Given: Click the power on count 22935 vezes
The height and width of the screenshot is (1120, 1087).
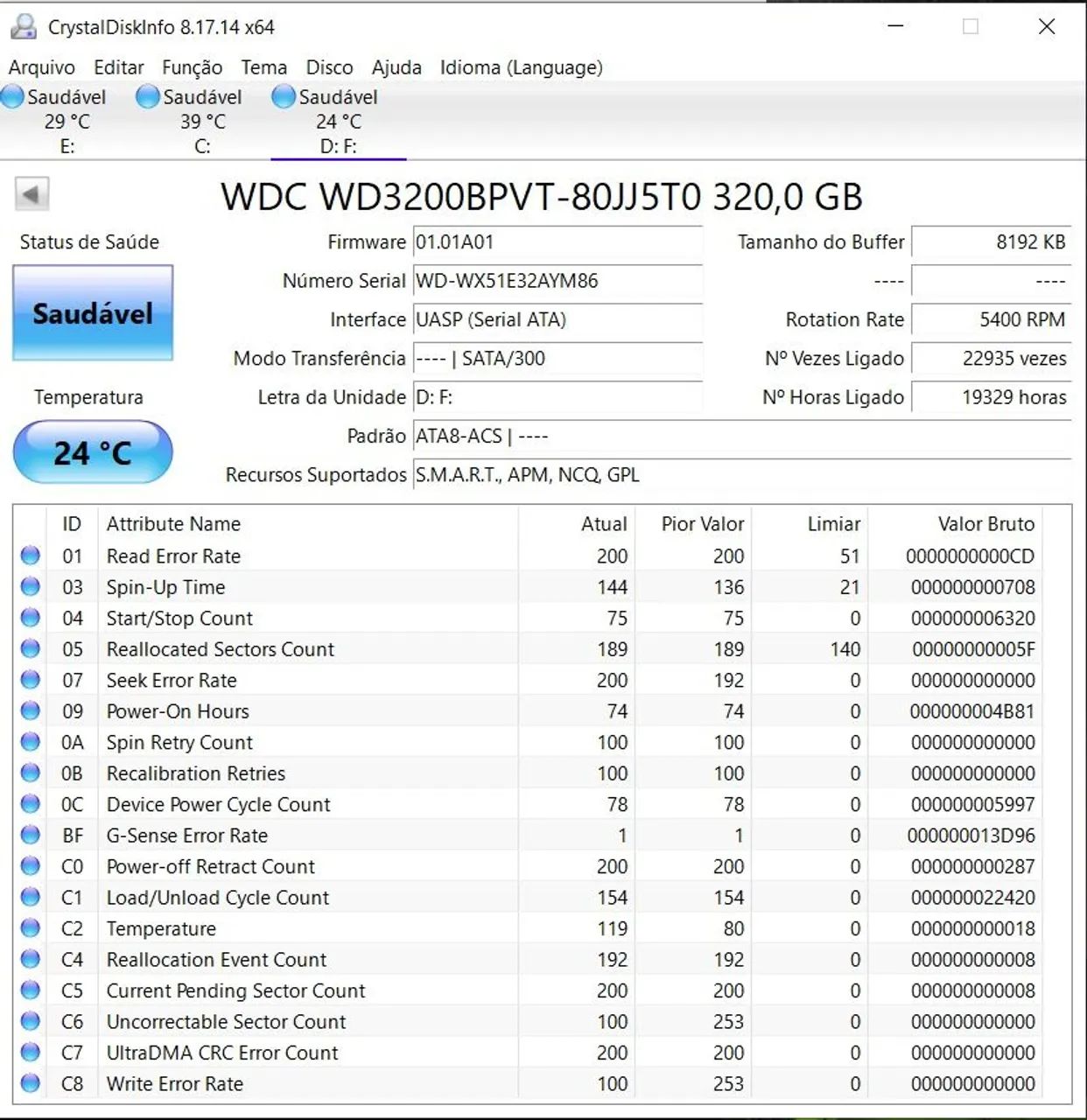Looking at the screenshot, I should click(992, 358).
